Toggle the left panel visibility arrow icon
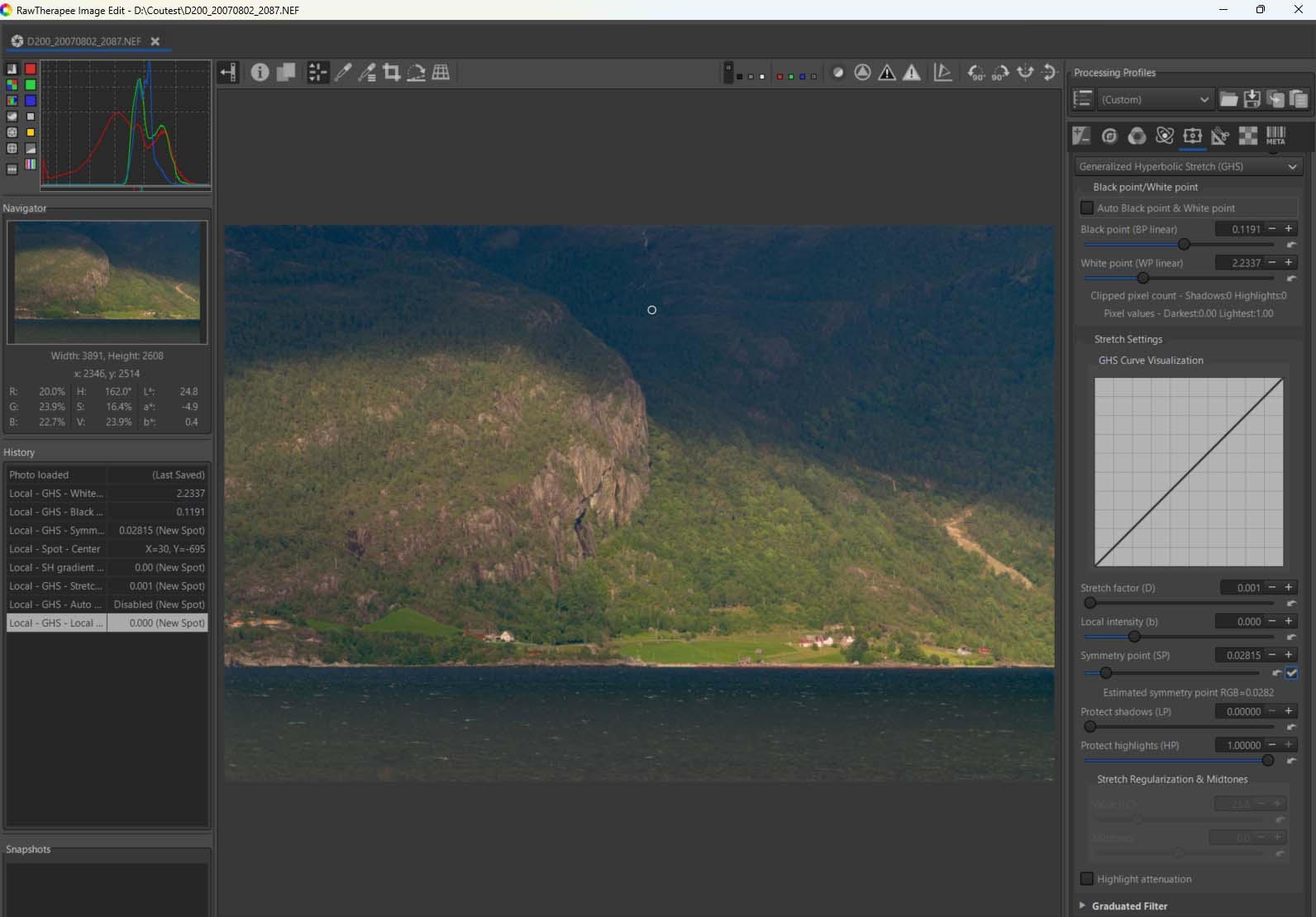The width and height of the screenshot is (1316, 917). click(228, 73)
